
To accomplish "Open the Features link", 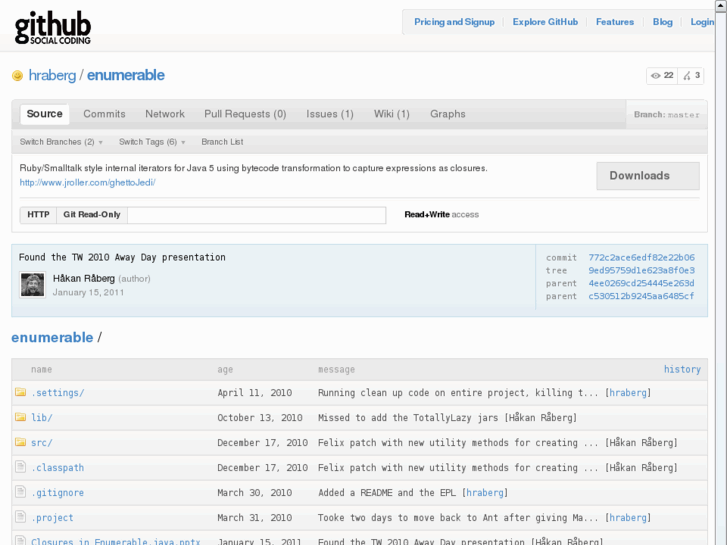I will (x=615, y=22).
